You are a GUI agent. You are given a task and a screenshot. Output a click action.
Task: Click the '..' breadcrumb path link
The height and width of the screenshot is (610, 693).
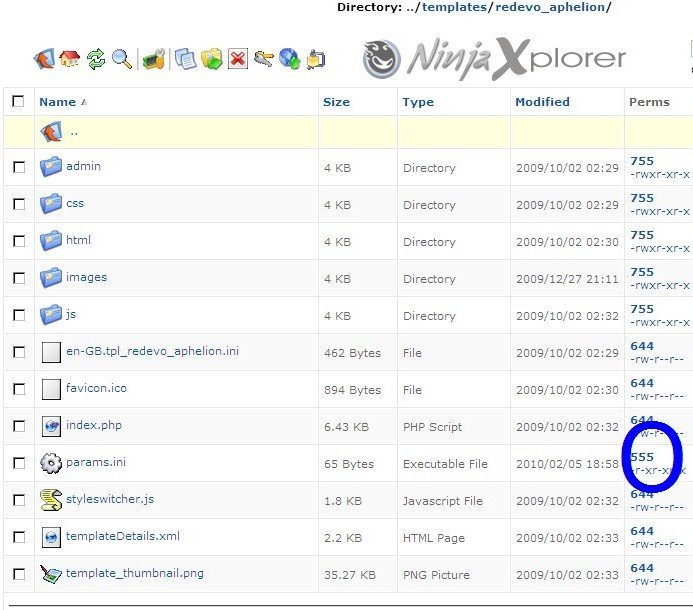[410, 7]
